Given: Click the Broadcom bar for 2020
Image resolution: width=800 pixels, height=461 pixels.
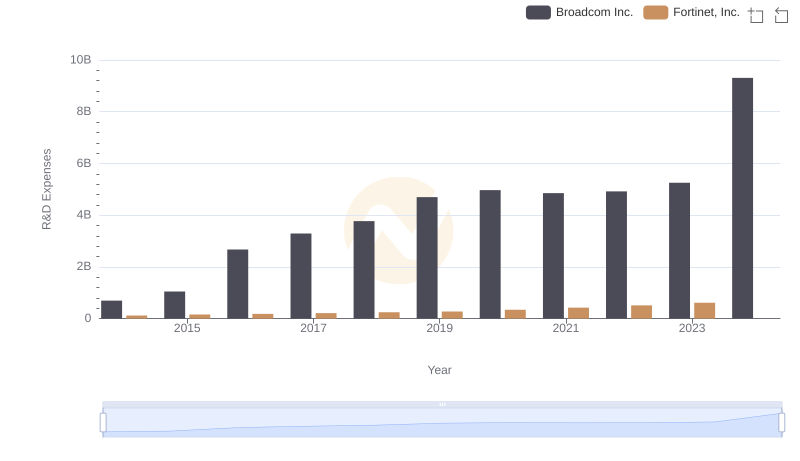Looking at the screenshot, I should pos(490,254).
